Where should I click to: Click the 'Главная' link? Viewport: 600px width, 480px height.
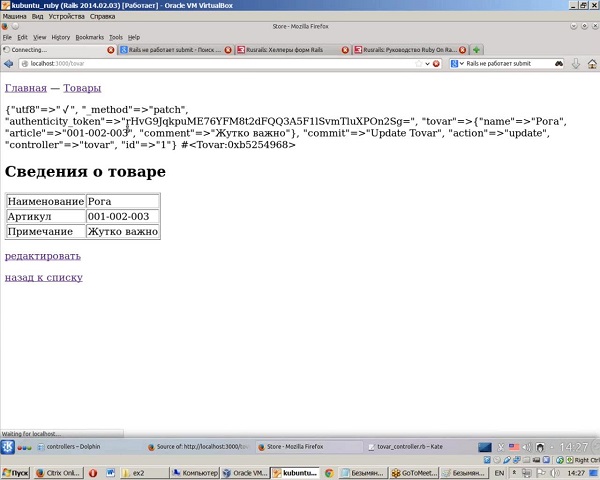tap(25, 89)
